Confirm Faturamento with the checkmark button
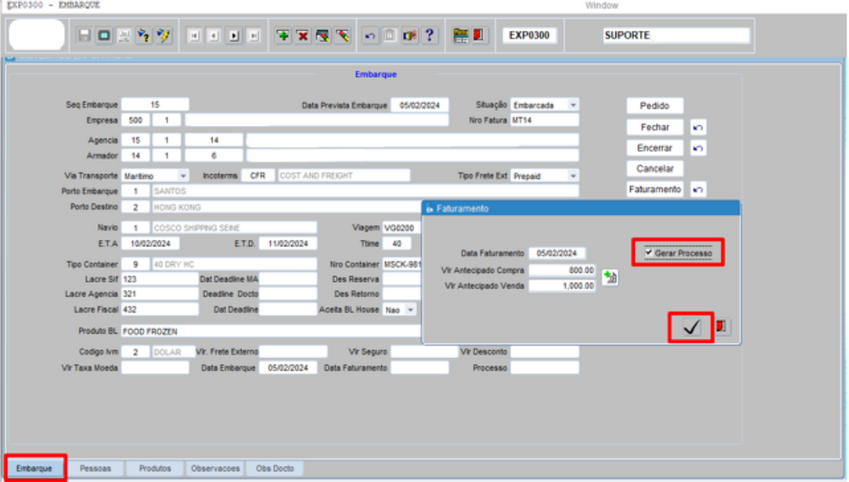The image size is (849, 482). coord(691,327)
